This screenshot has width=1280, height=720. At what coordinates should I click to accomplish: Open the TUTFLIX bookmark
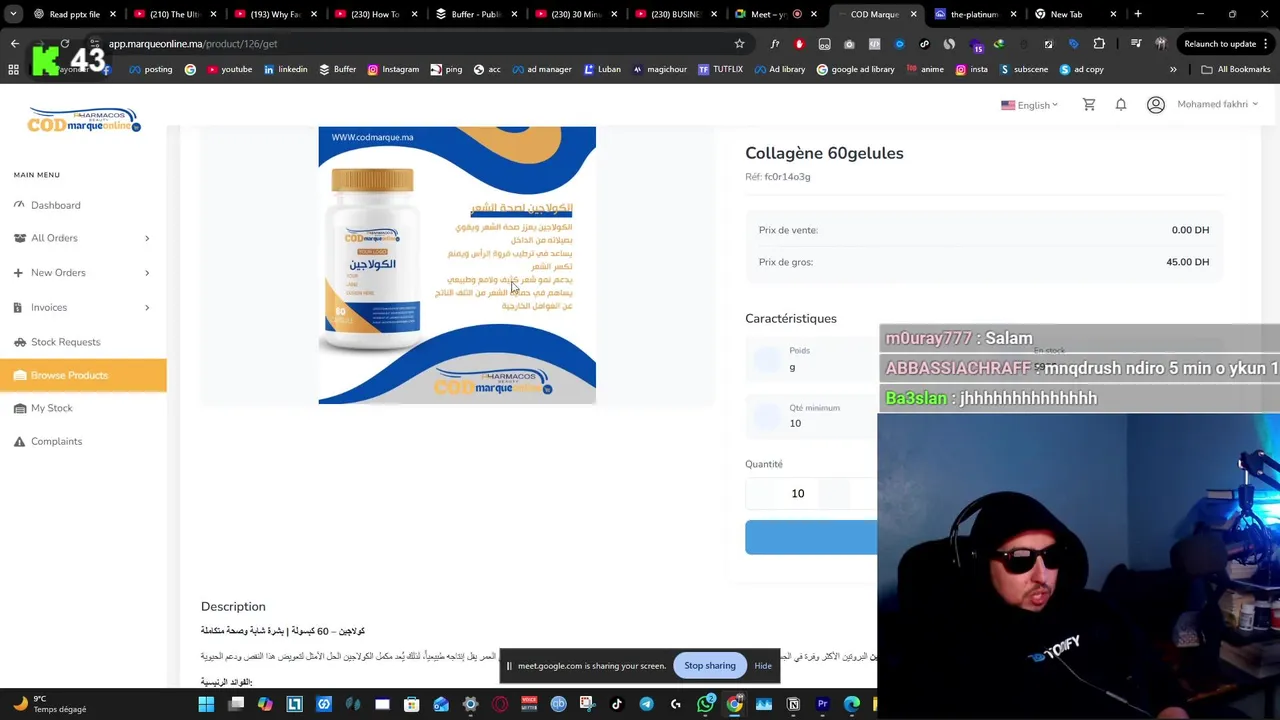720,69
